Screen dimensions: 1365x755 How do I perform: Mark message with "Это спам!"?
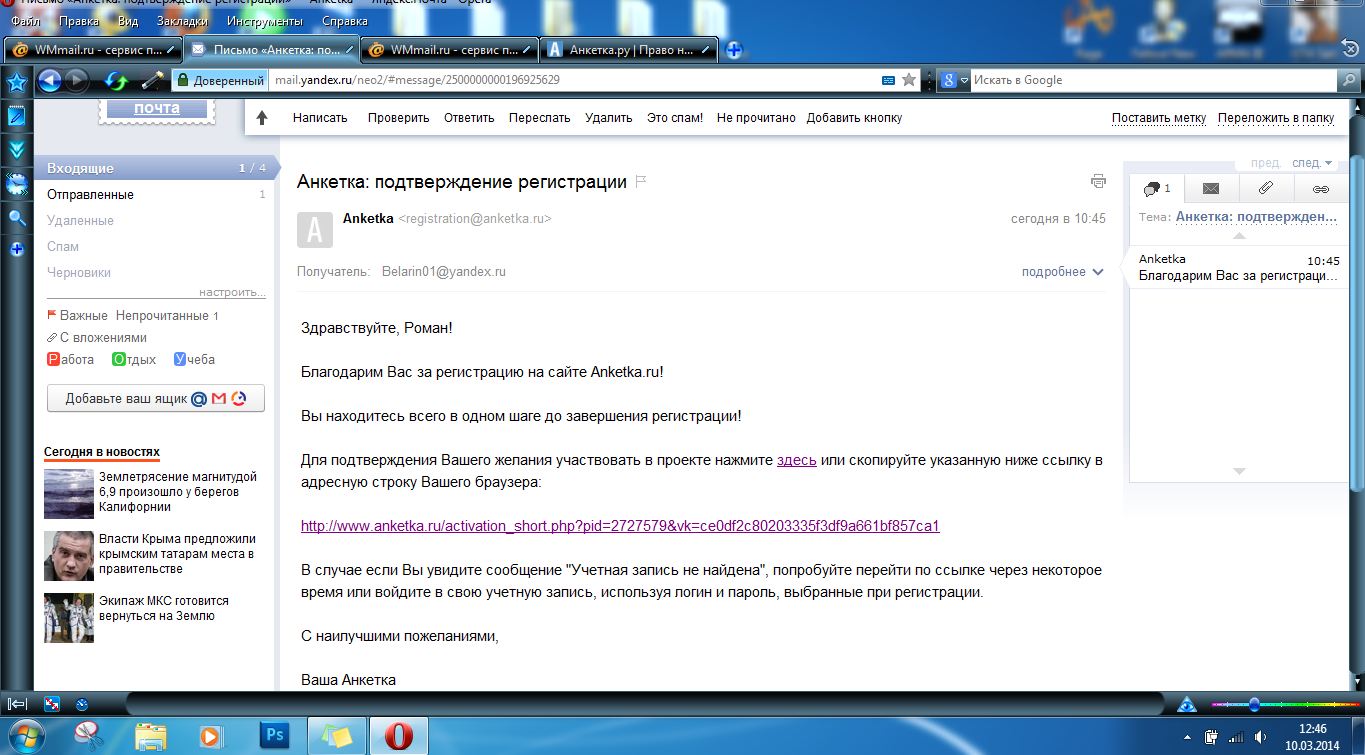pyautogui.click(x=675, y=117)
